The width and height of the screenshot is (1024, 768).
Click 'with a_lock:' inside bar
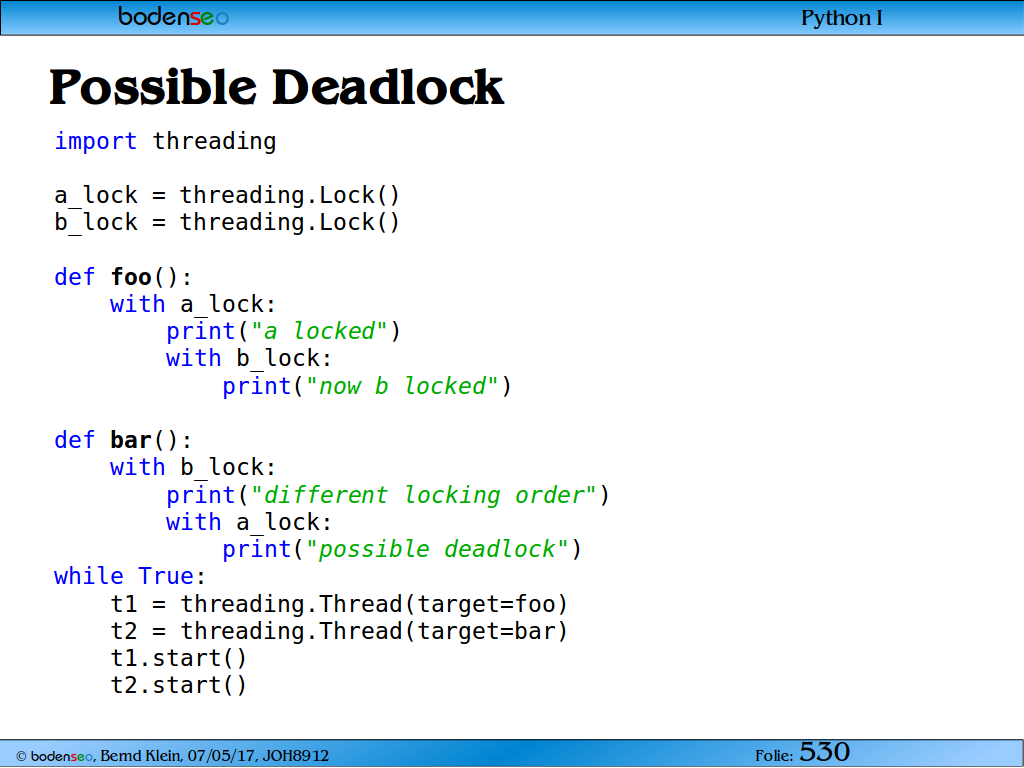(249, 522)
